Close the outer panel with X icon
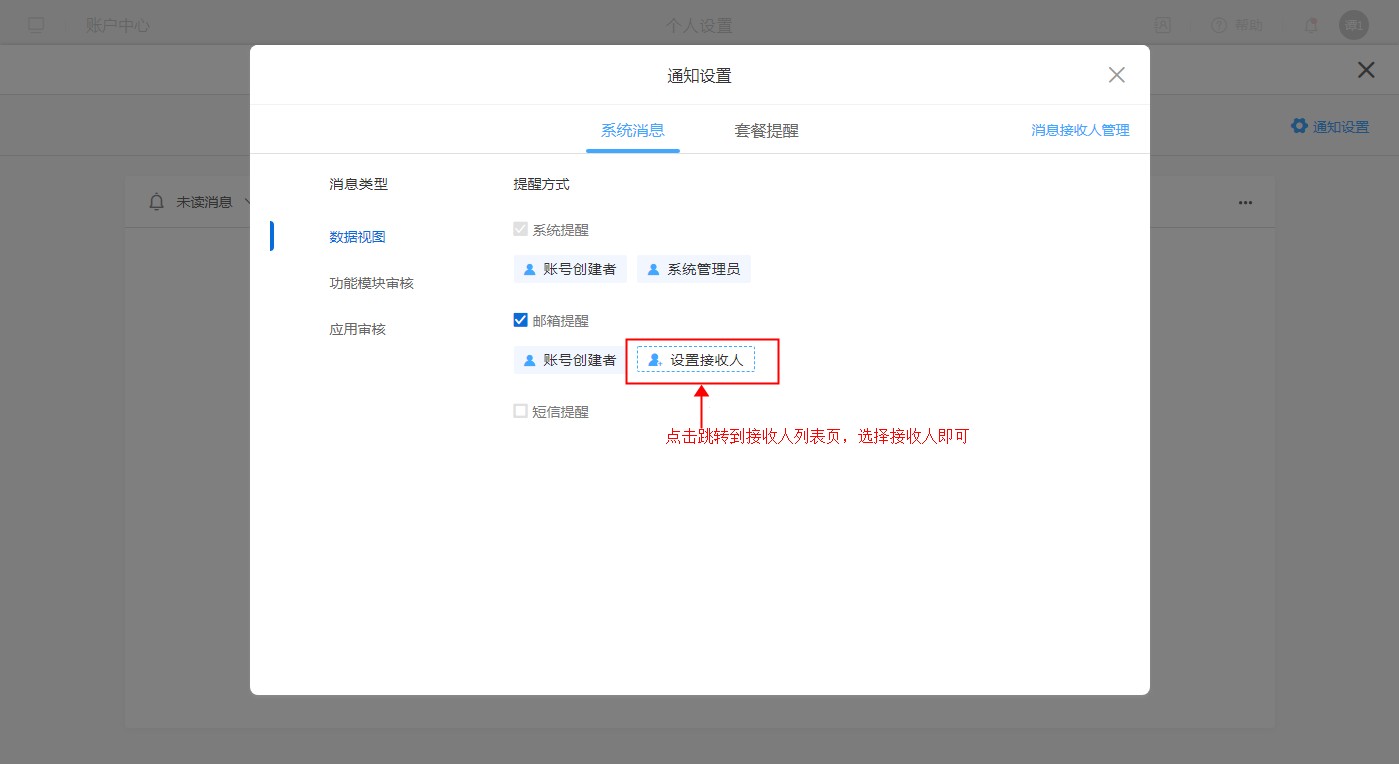Viewport: 1399px width, 764px height. [1365, 70]
